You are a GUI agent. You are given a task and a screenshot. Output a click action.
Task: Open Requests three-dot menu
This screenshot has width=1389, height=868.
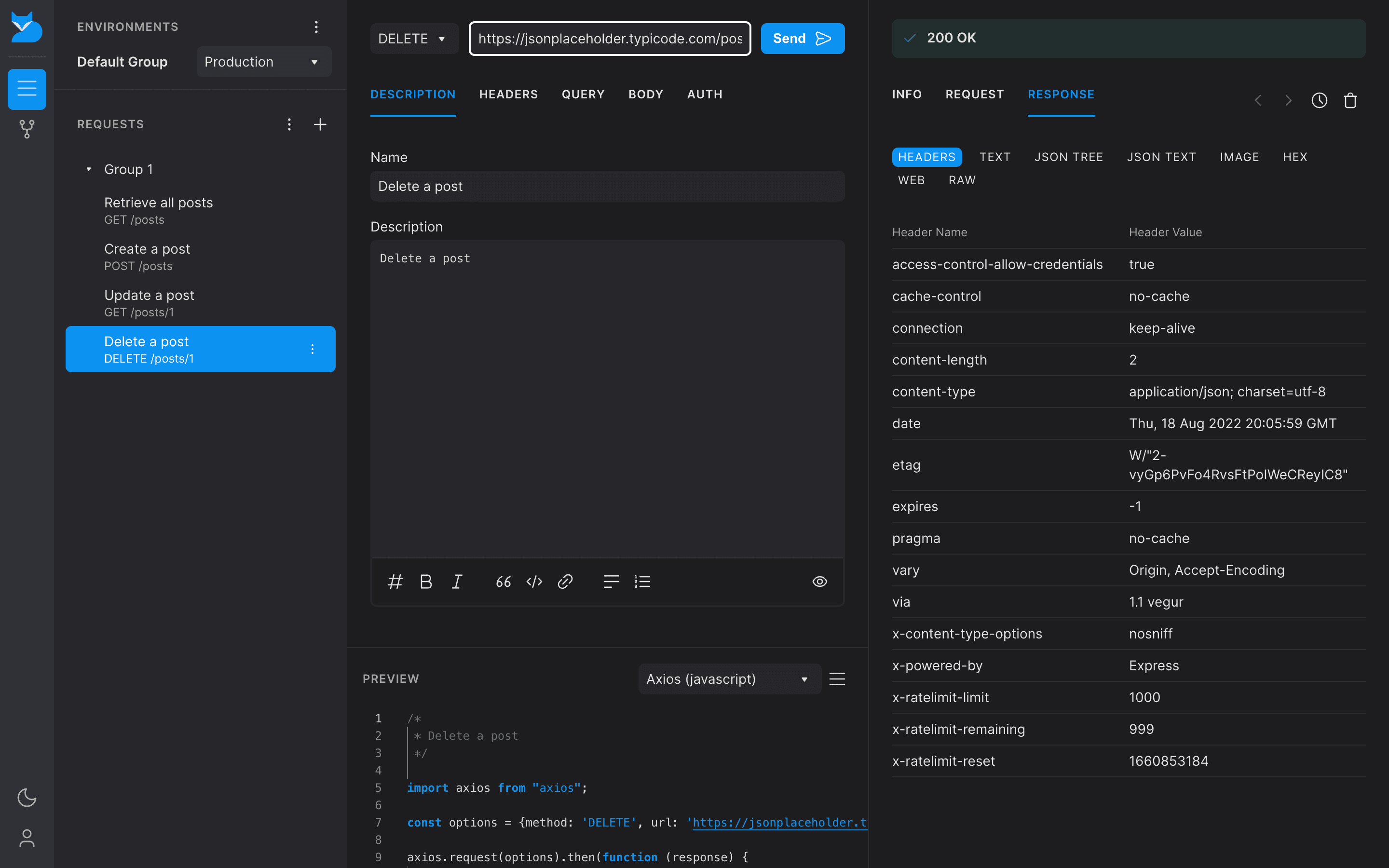(x=289, y=124)
